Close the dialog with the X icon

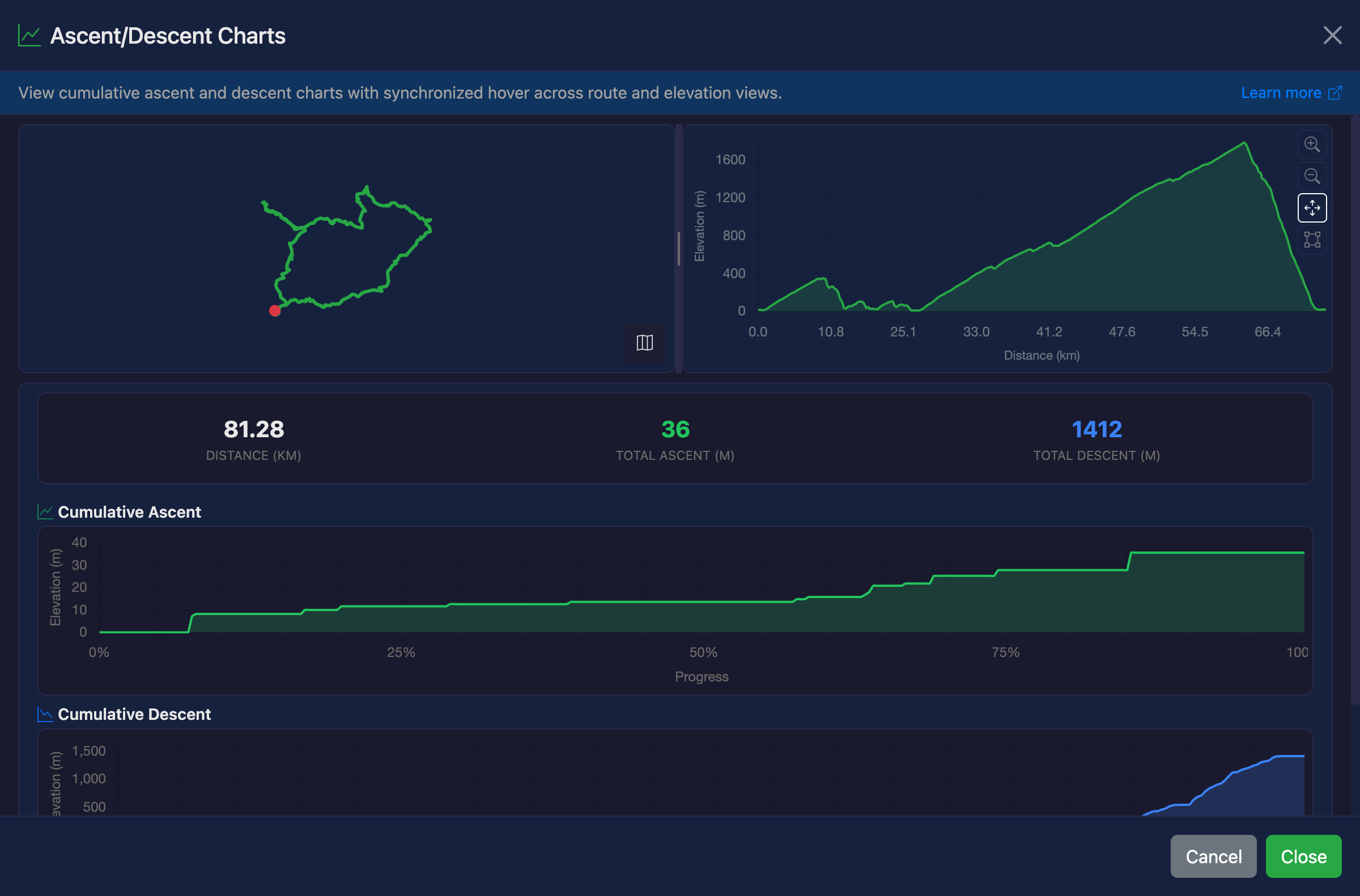coord(1332,36)
